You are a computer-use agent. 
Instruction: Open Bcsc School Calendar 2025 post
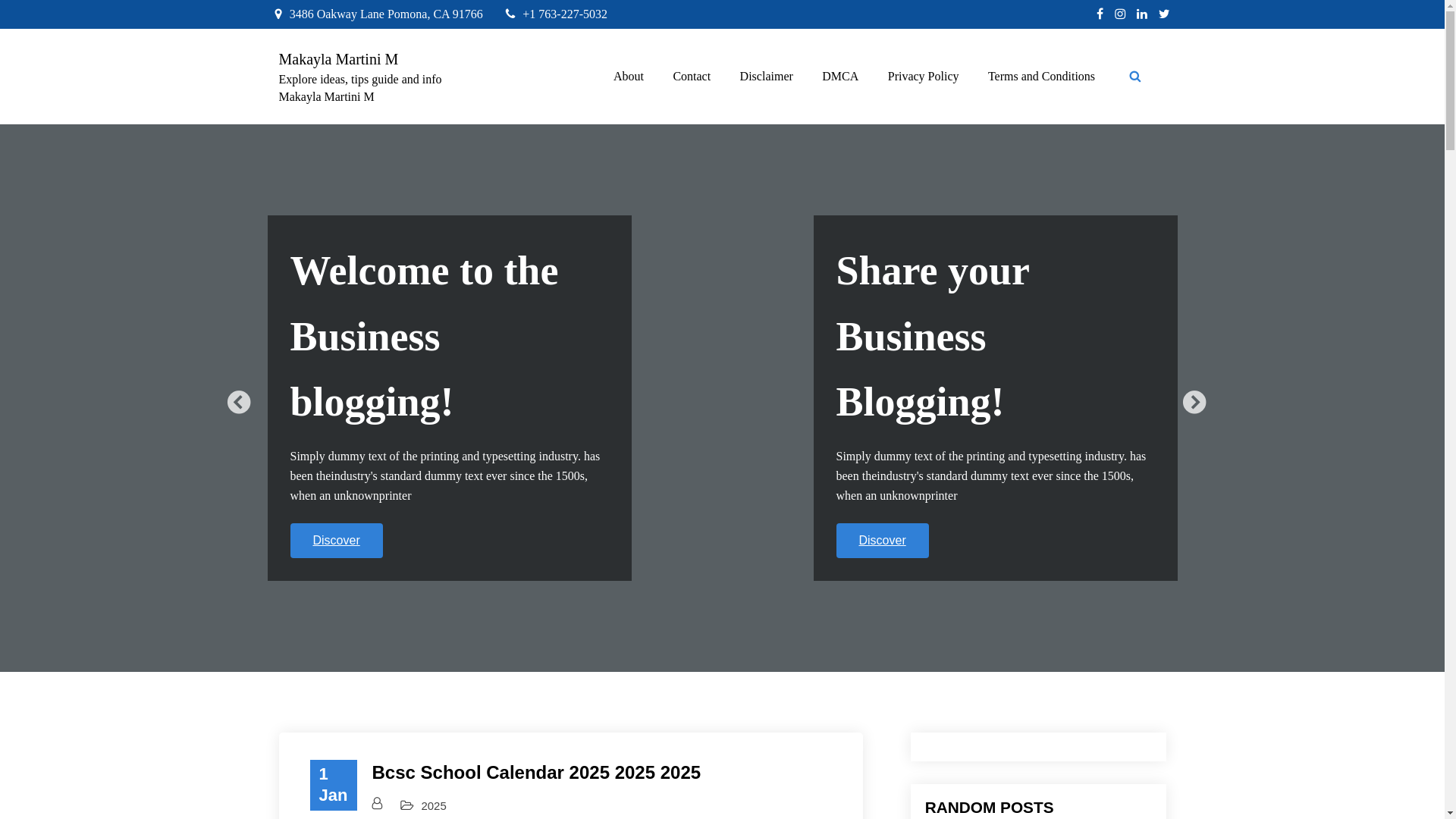(x=536, y=772)
